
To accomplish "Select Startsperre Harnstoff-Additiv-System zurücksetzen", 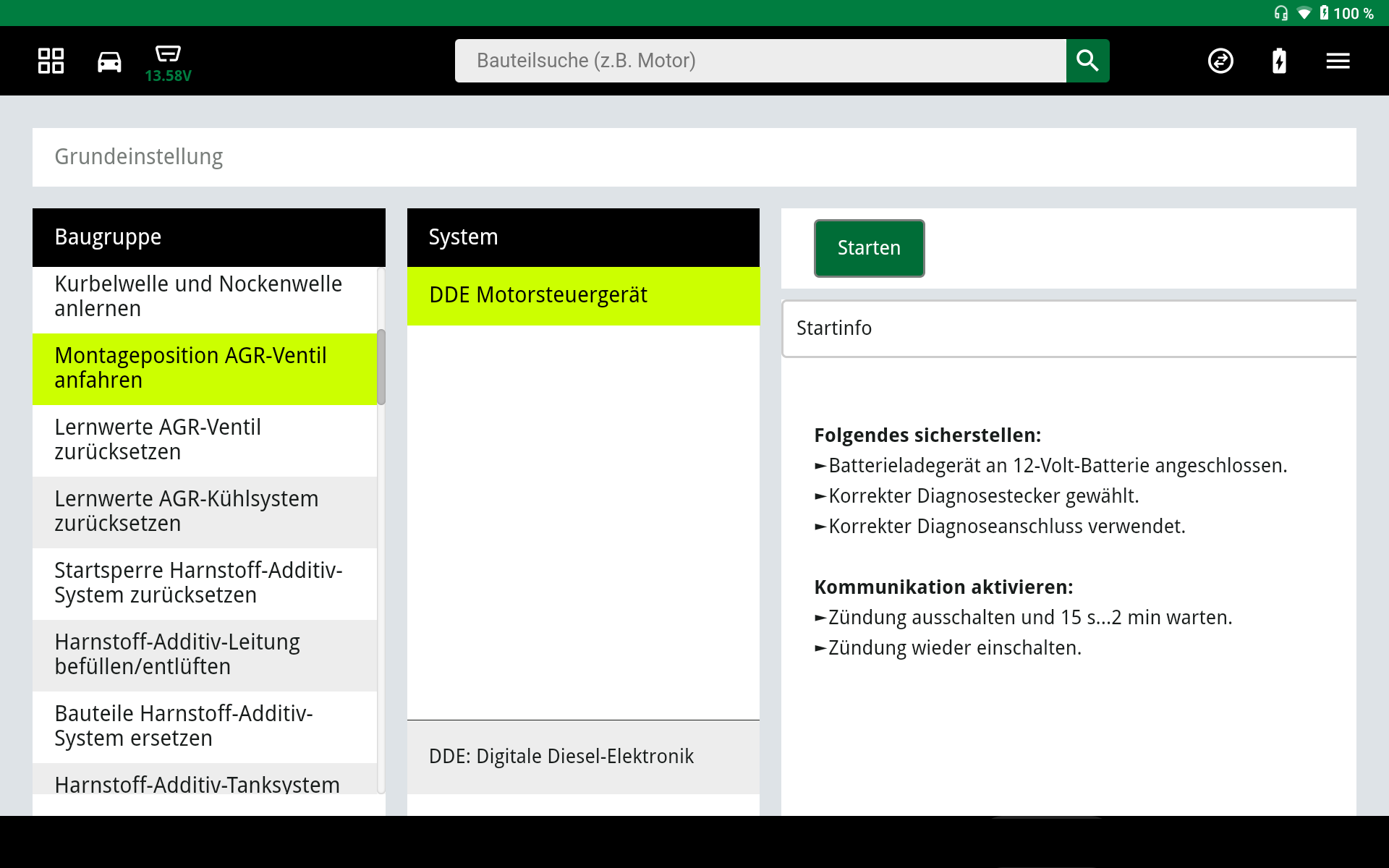I will pyautogui.click(x=205, y=583).
